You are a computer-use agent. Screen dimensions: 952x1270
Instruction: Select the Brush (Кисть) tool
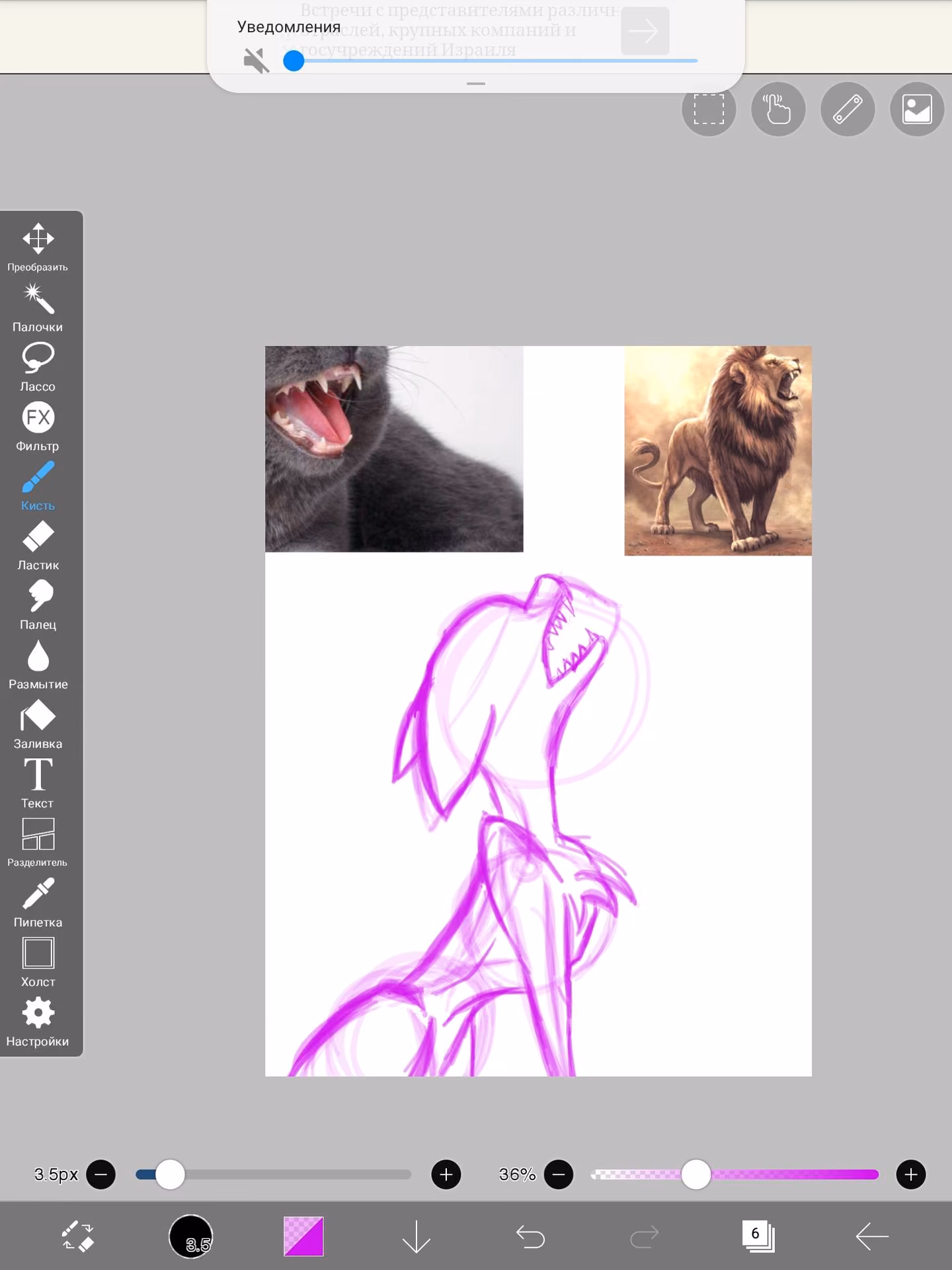point(38,486)
